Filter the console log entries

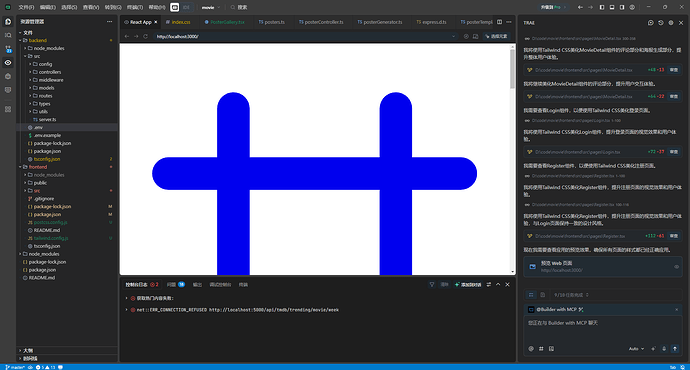(x=432, y=285)
